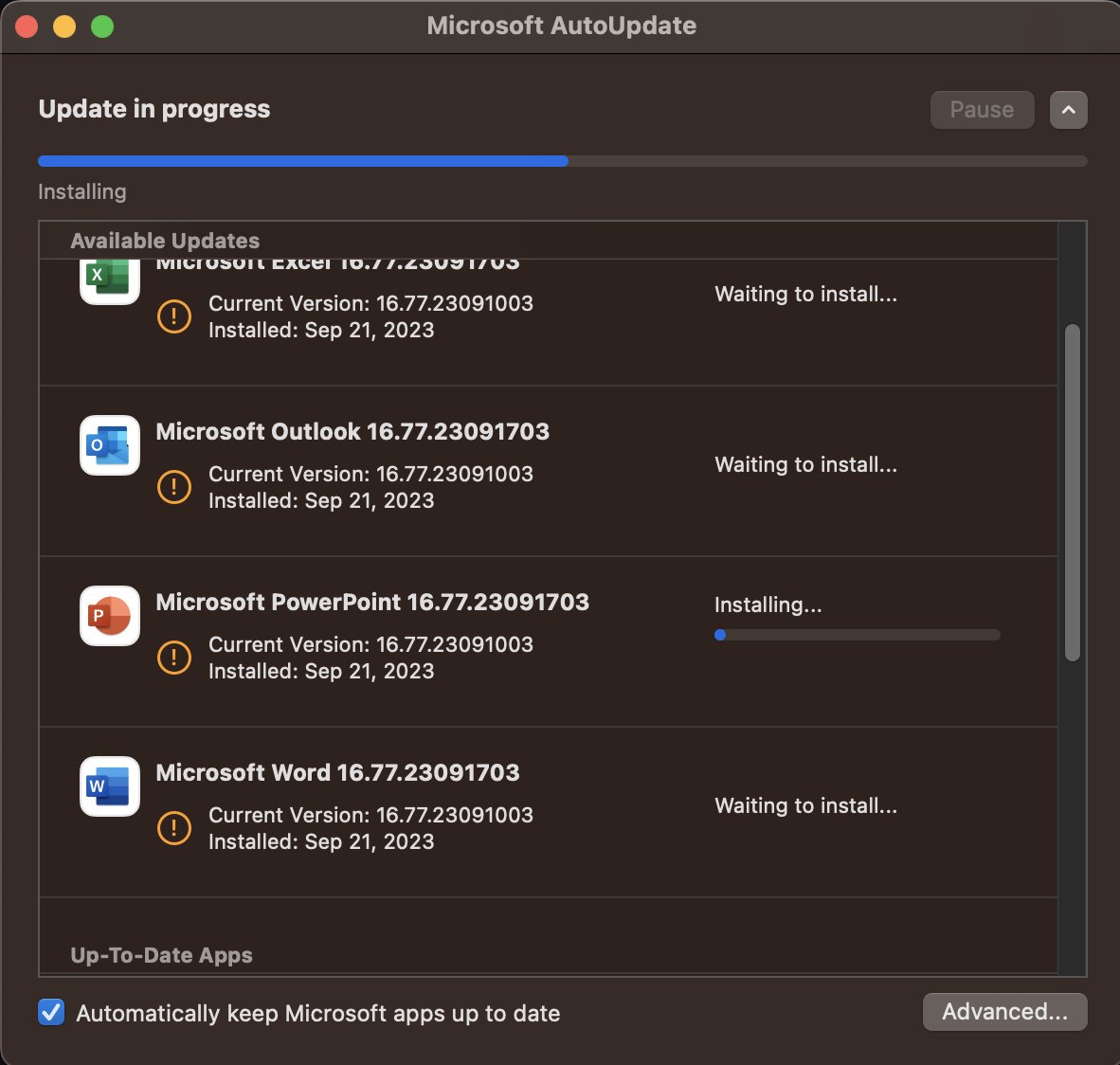The height and width of the screenshot is (1065, 1120).
Task: Uncheck Automatically keep Microsoft apps up to date
Action: (x=51, y=1012)
